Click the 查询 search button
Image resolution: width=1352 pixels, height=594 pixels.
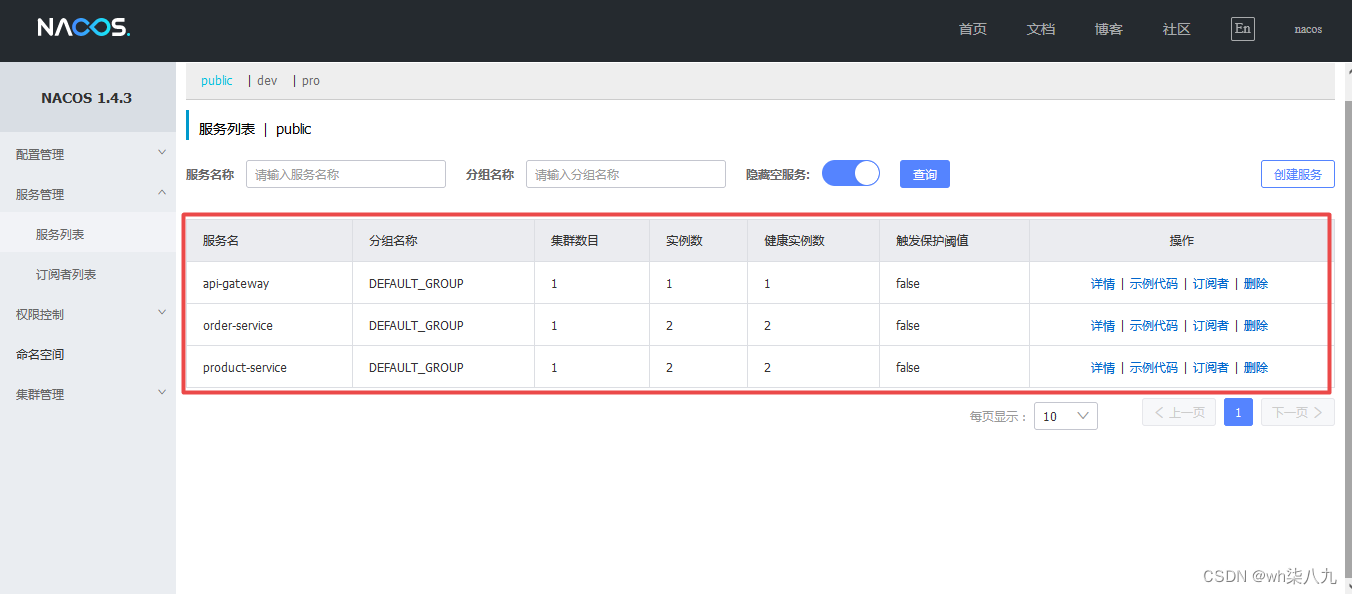click(x=925, y=174)
